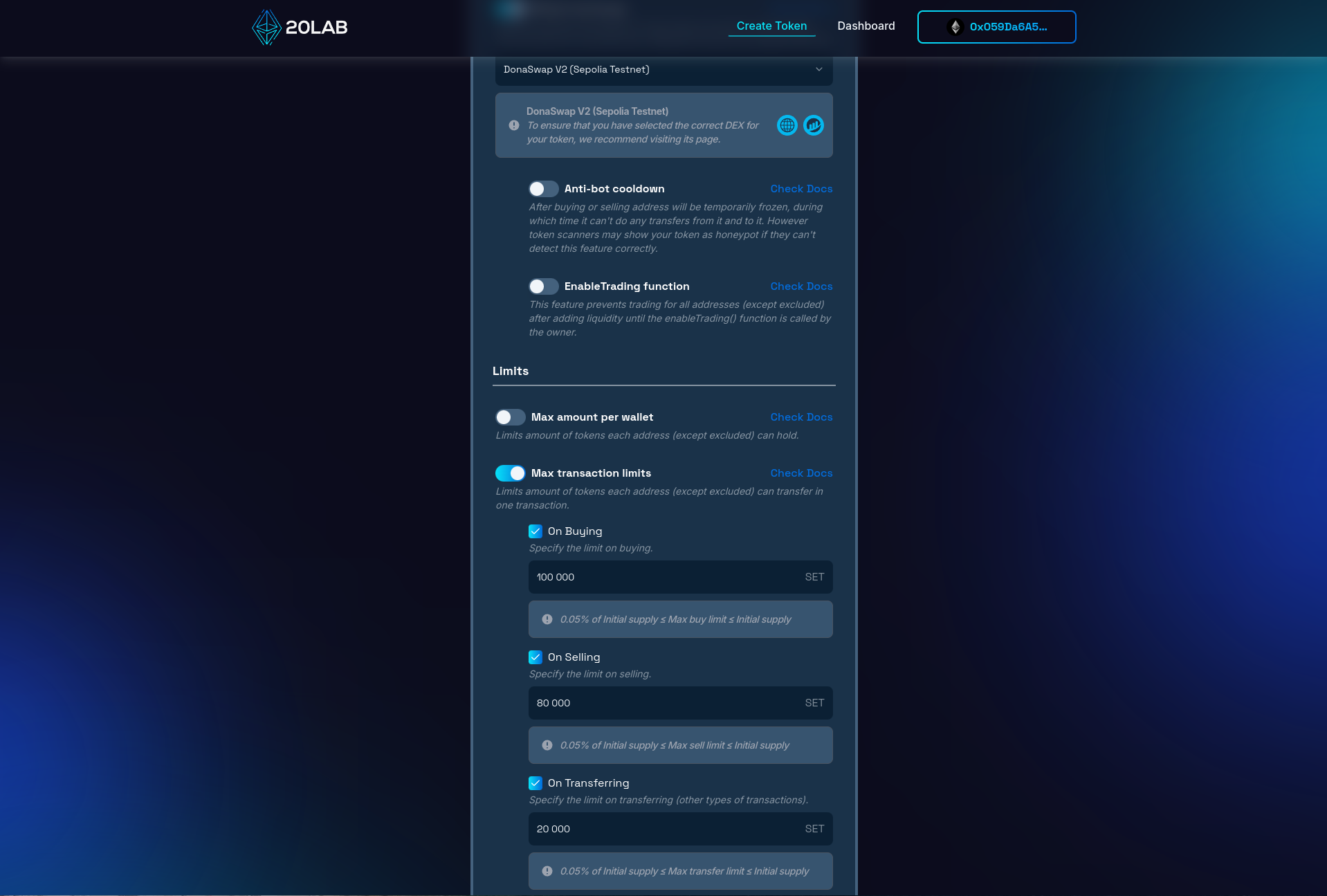Screen dimensions: 1327x896
Task: Click the On Selling label
Action: (574, 657)
